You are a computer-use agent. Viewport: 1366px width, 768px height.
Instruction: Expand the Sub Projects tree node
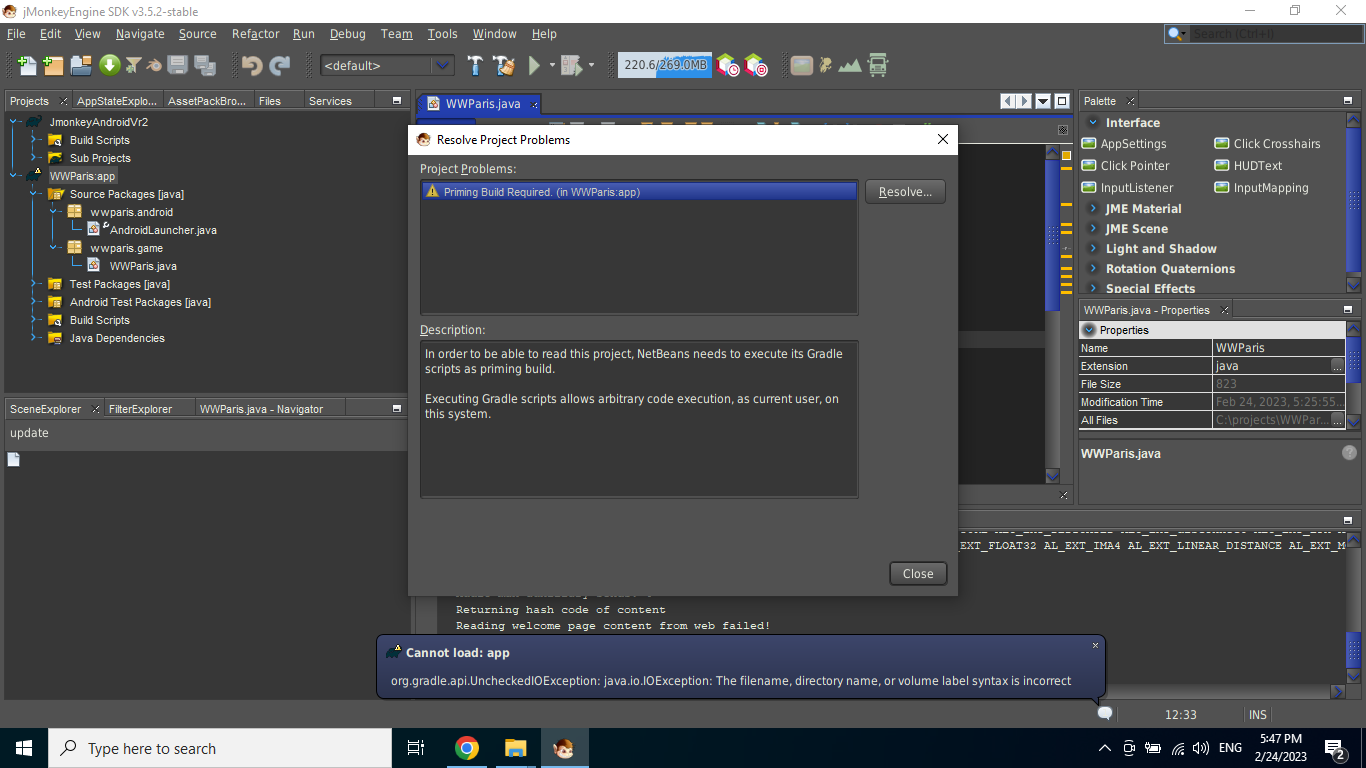(33, 158)
